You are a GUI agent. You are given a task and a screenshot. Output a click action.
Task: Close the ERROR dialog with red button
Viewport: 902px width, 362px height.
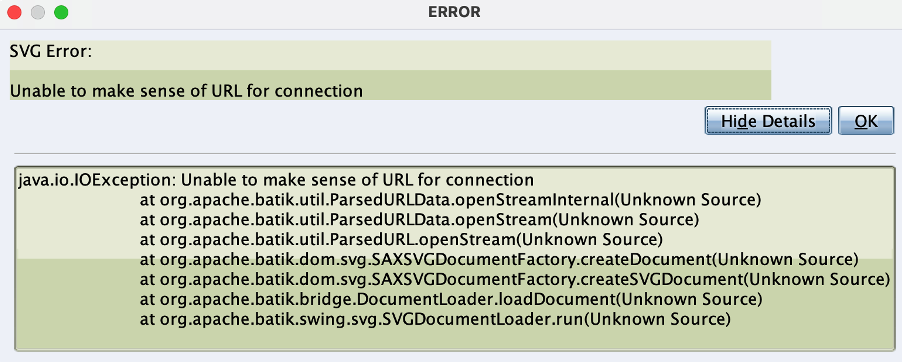(x=14, y=12)
